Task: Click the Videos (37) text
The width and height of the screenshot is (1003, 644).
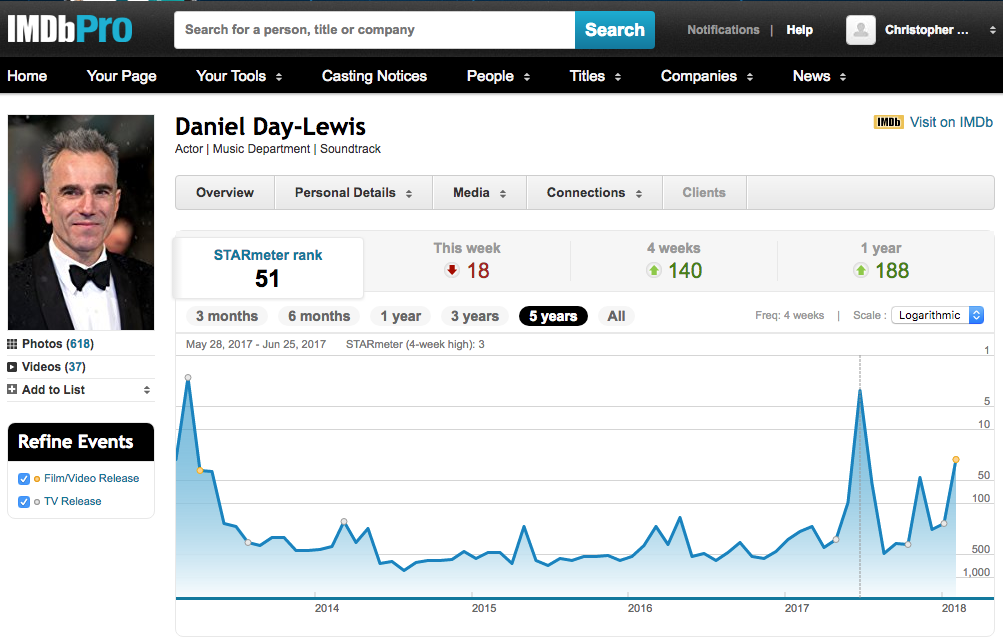Action: point(54,367)
